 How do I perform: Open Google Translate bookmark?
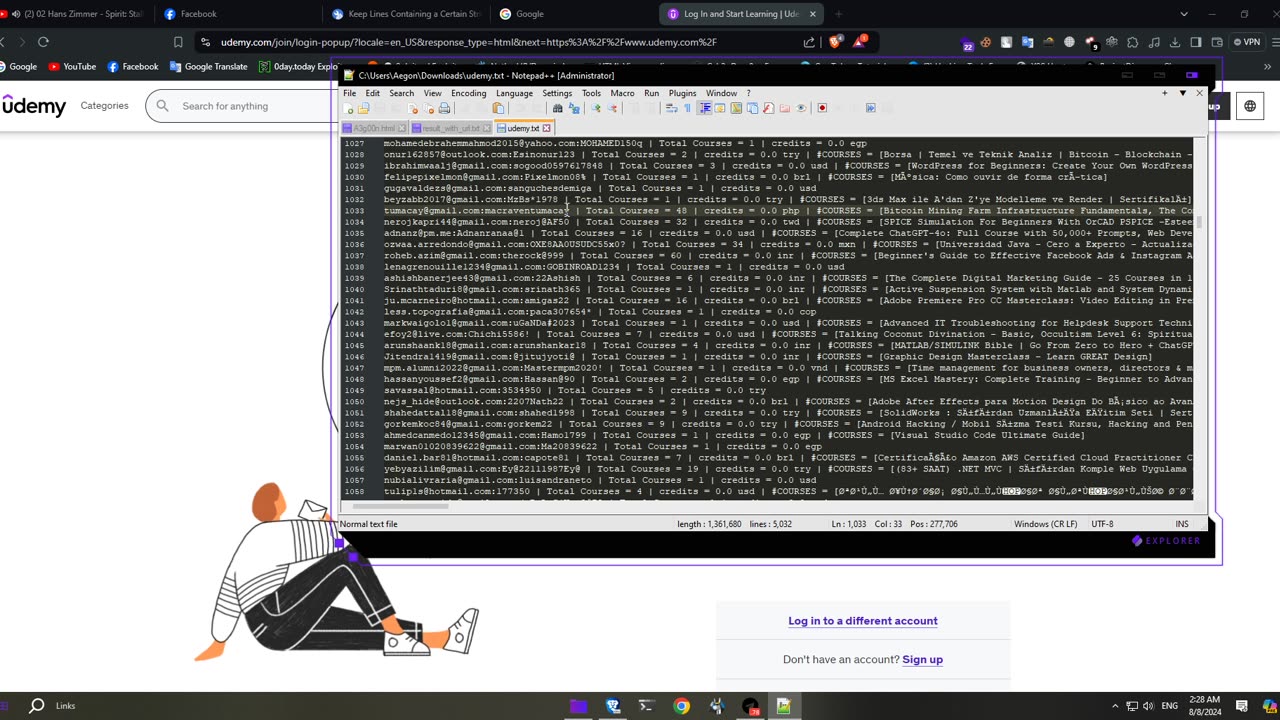click(208, 67)
